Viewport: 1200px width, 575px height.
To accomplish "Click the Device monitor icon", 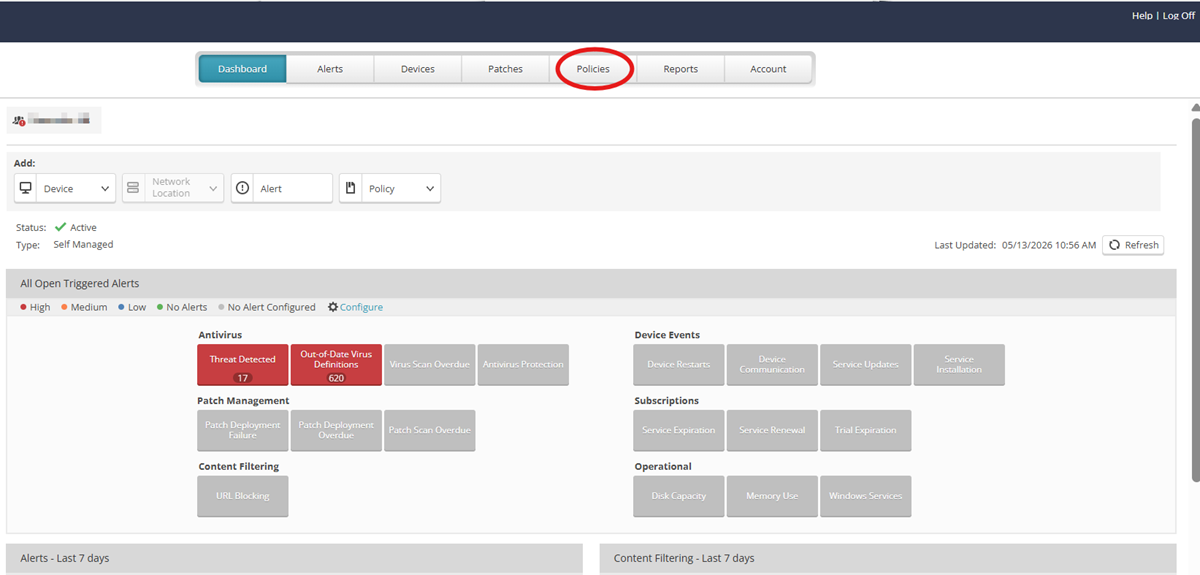I will pos(26,188).
